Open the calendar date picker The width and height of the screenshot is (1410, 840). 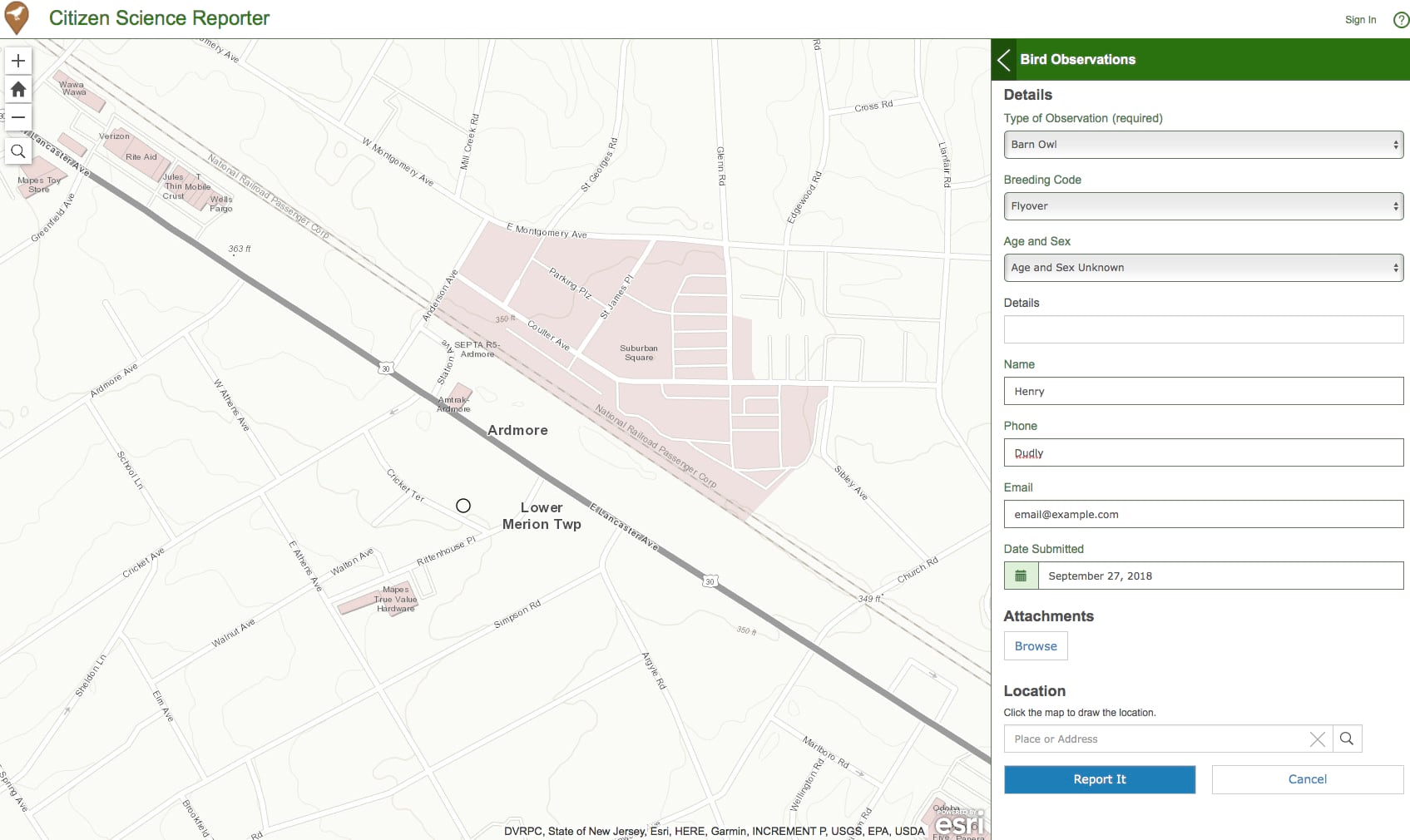coord(1021,576)
